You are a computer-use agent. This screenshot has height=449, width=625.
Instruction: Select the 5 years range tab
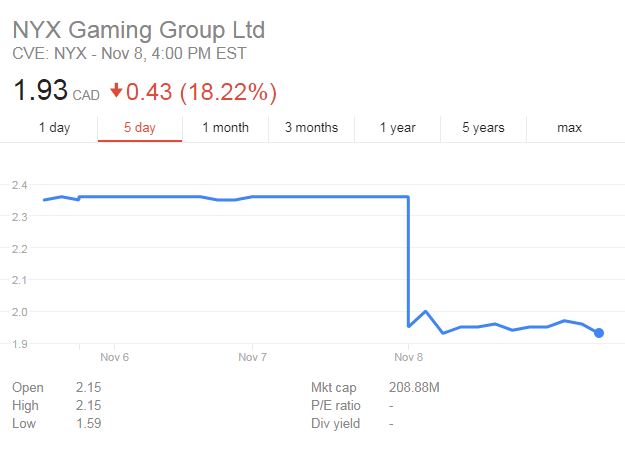point(483,127)
